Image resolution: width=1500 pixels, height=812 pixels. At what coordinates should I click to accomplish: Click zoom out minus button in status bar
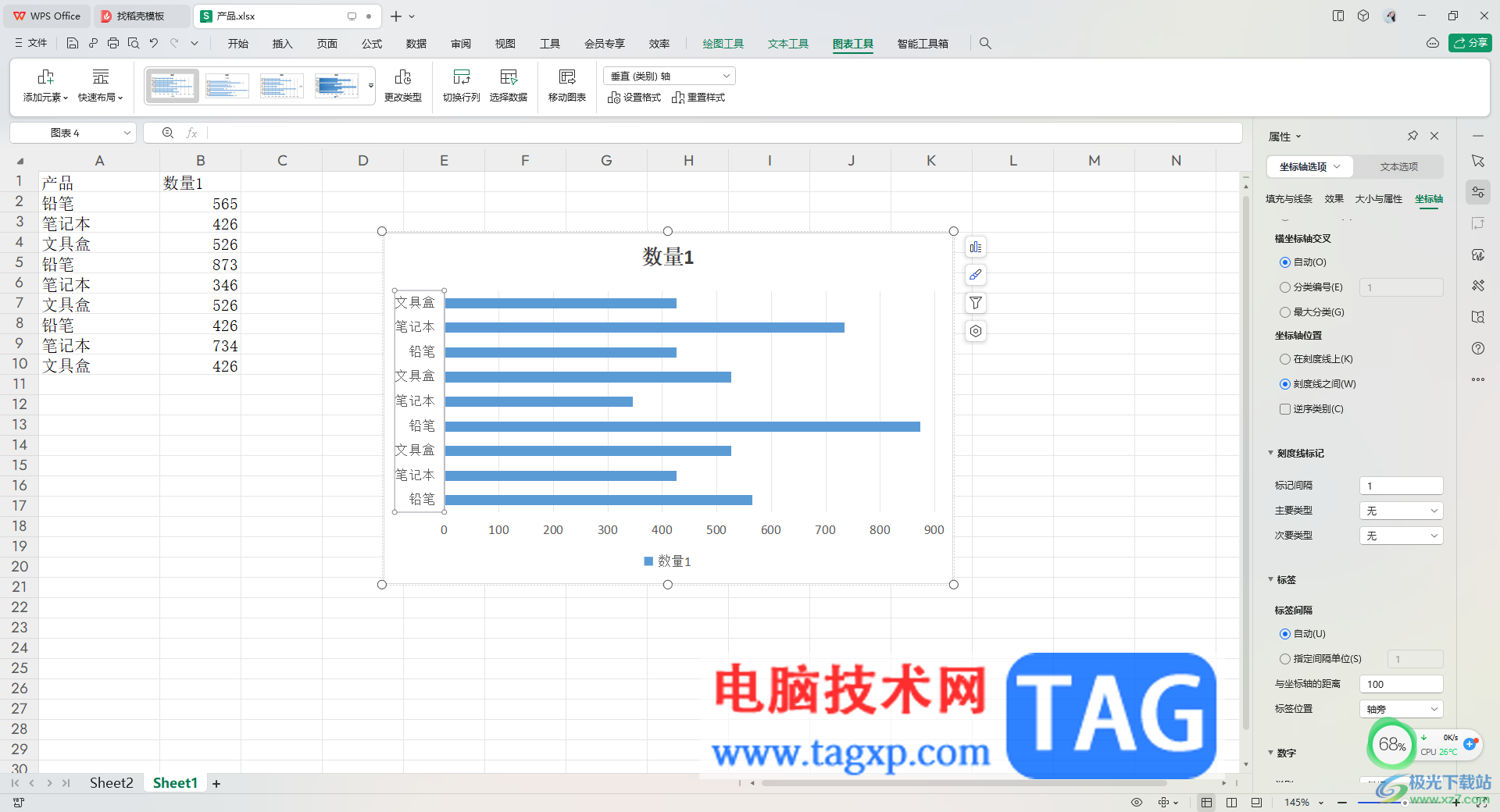pos(1341,803)
